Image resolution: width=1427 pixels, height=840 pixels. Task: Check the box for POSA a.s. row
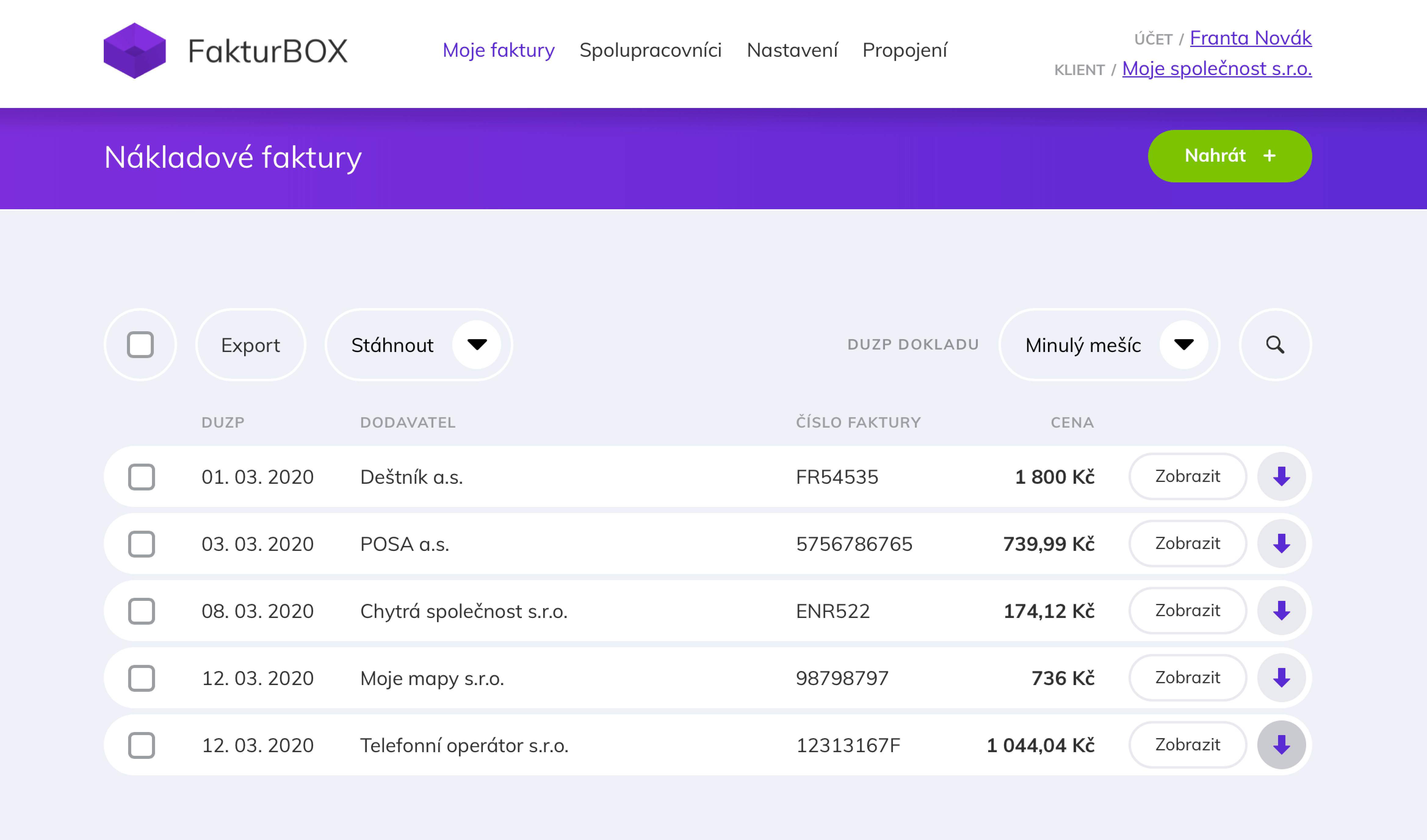[x=142, y=544]
